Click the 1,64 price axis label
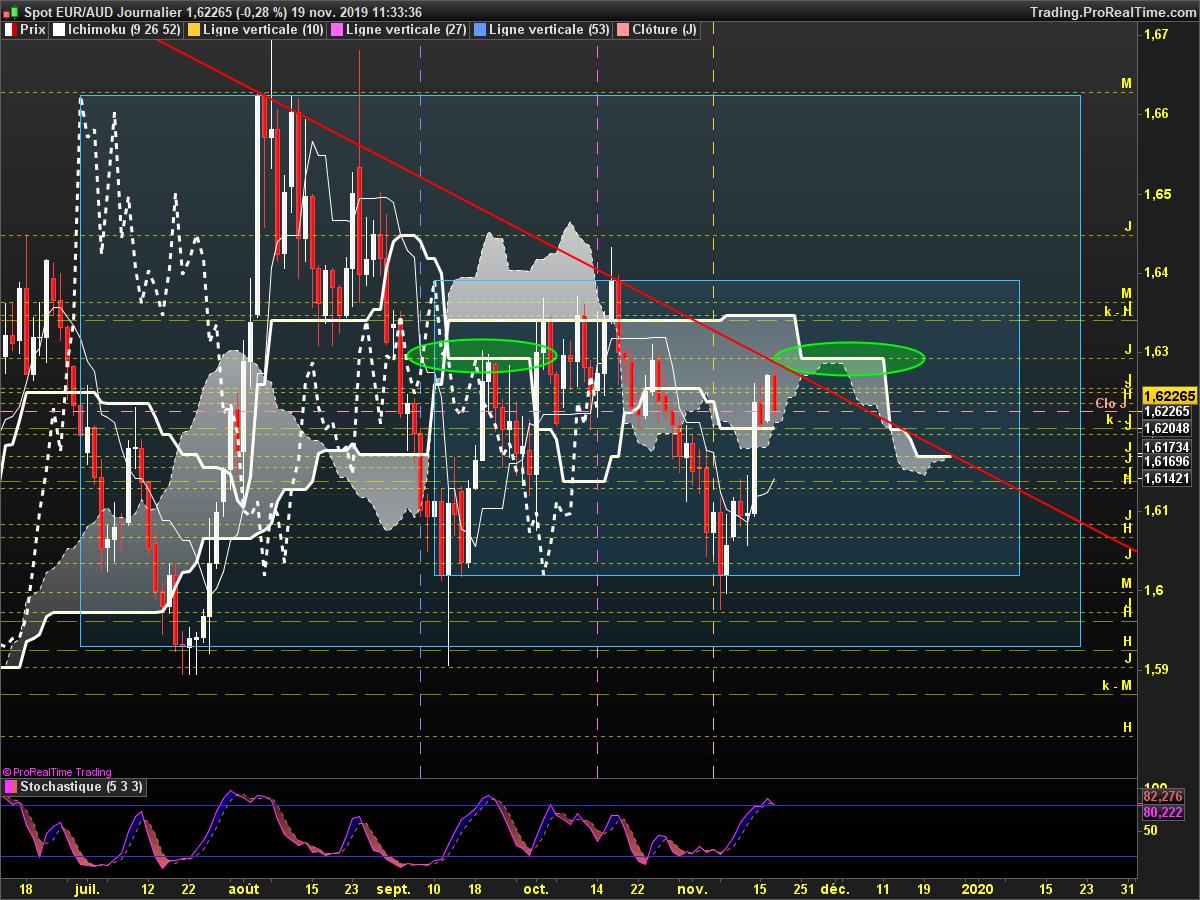Image resolution: width=1200 pixels, height=900 pixels. pyautogui.click(x=1155, y=272)
